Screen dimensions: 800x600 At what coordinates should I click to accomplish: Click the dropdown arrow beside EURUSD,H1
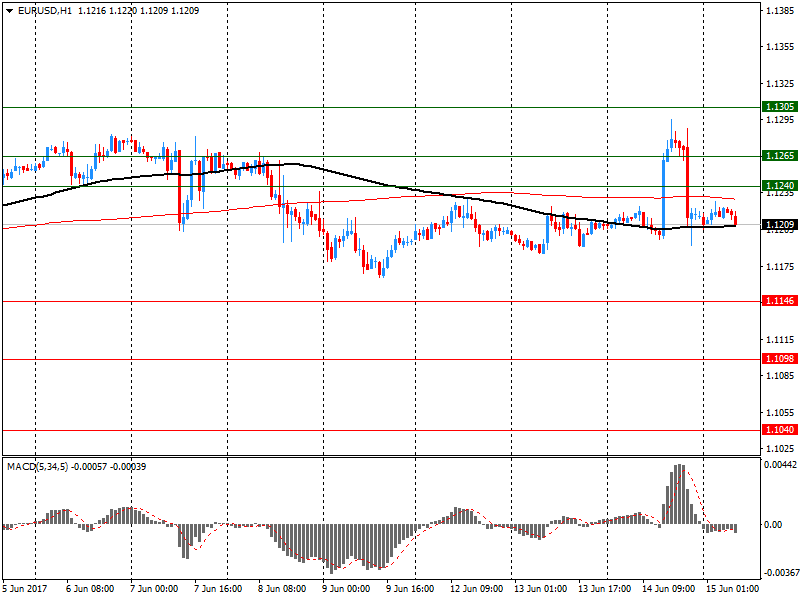click(x=9, y=11)
